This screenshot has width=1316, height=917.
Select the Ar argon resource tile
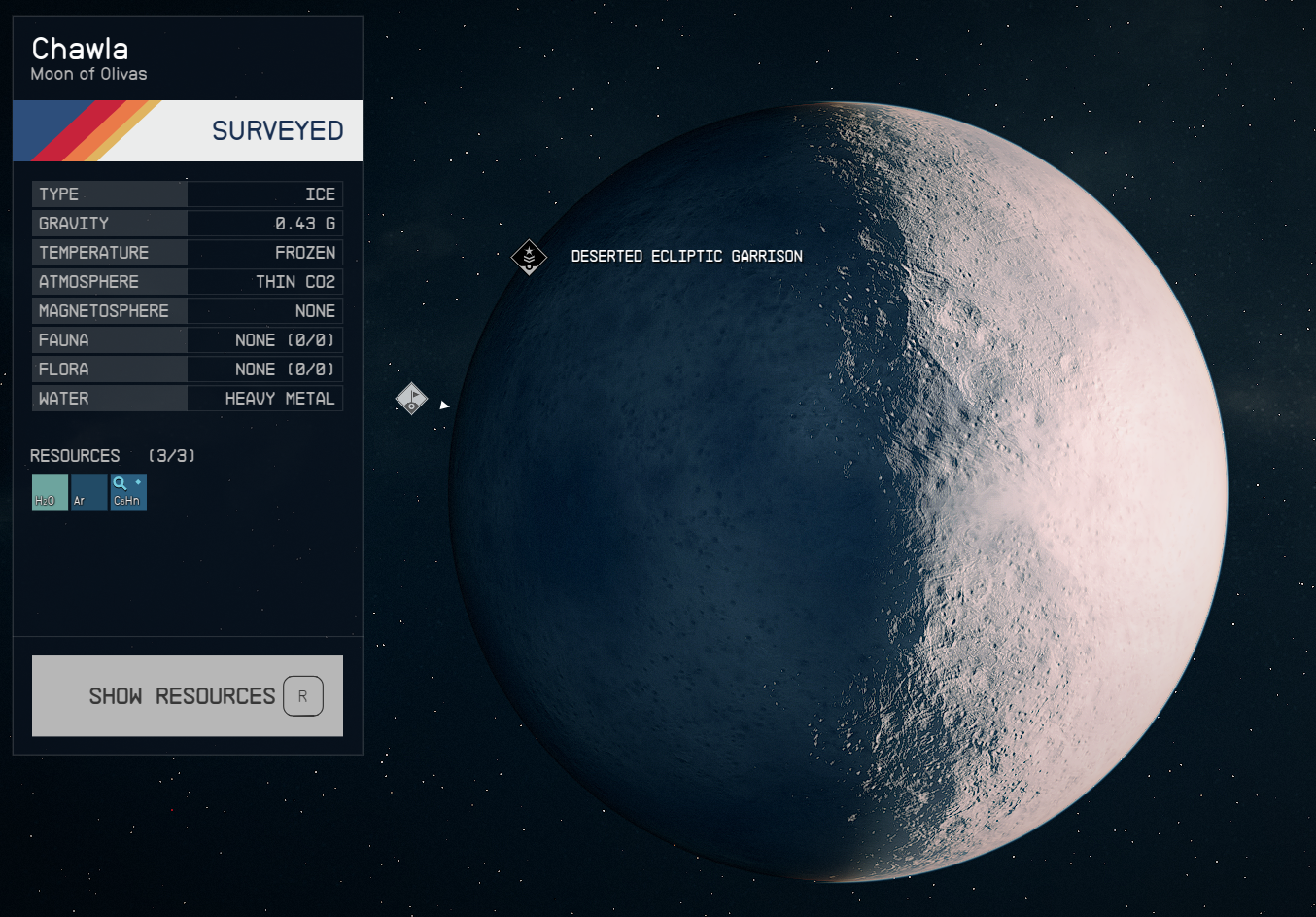(x=88, y=492)
